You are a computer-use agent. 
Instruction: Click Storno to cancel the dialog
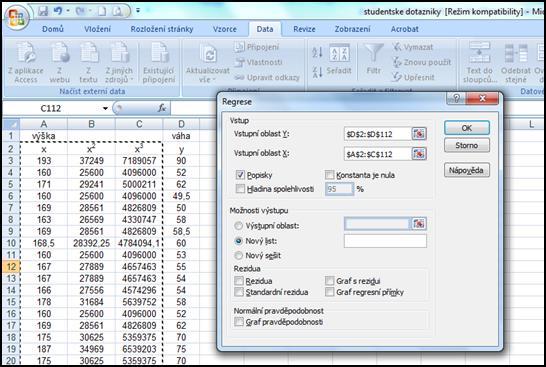tap(467, 145)
